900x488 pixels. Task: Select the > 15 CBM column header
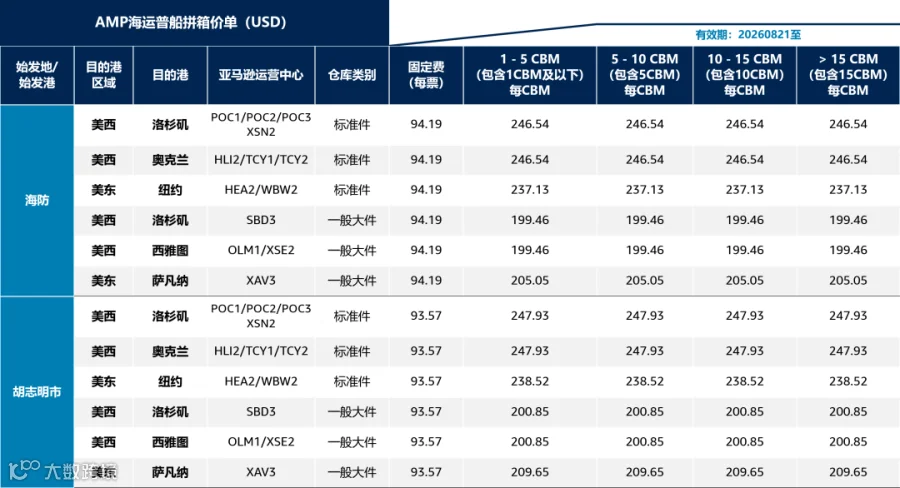pos(848,75)
